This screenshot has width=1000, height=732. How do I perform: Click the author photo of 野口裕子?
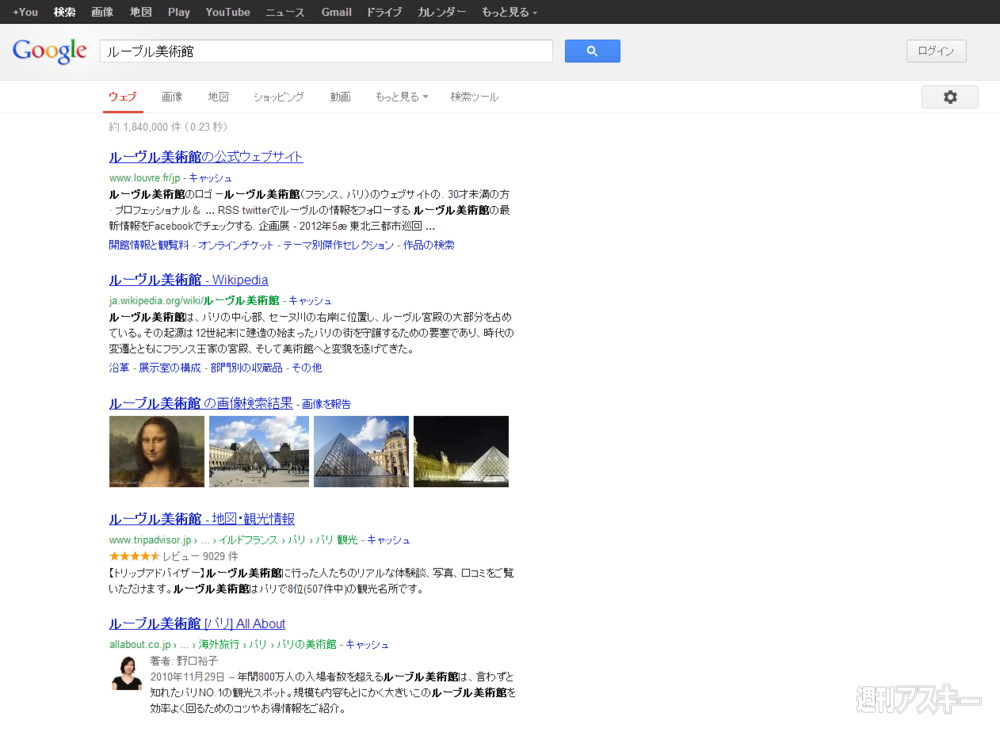pyautogui.click(x=127, y=673)
